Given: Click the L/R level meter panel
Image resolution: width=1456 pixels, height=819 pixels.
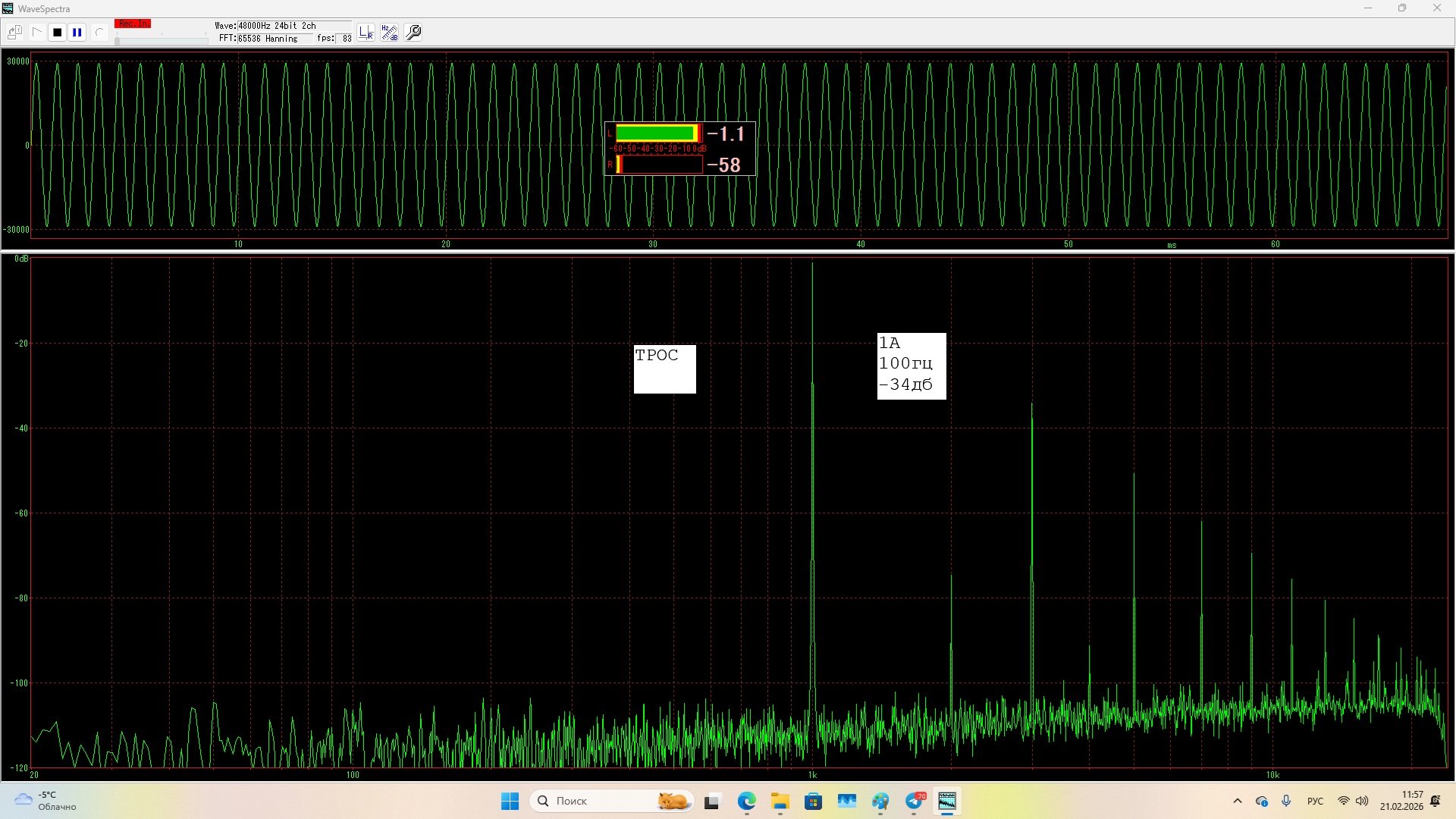Looking at the screenshot, I should click(x=679, y=149).
